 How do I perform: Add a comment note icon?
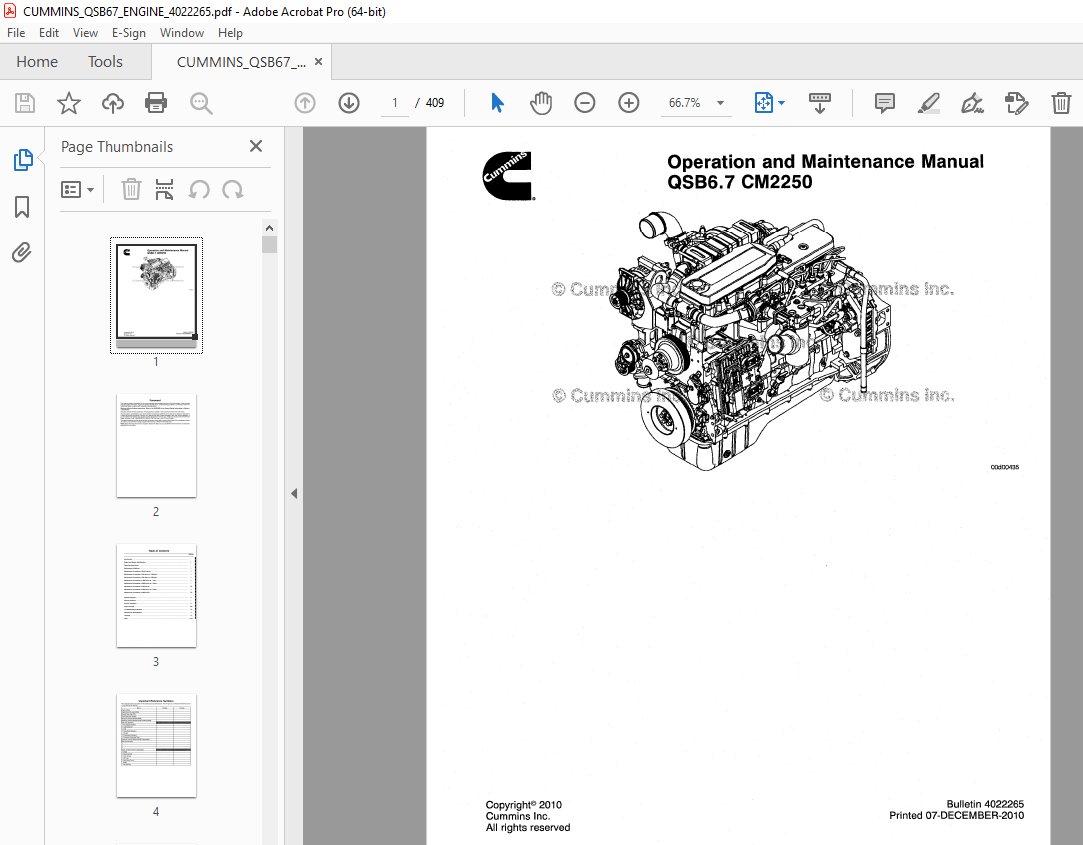coord(884,103)
